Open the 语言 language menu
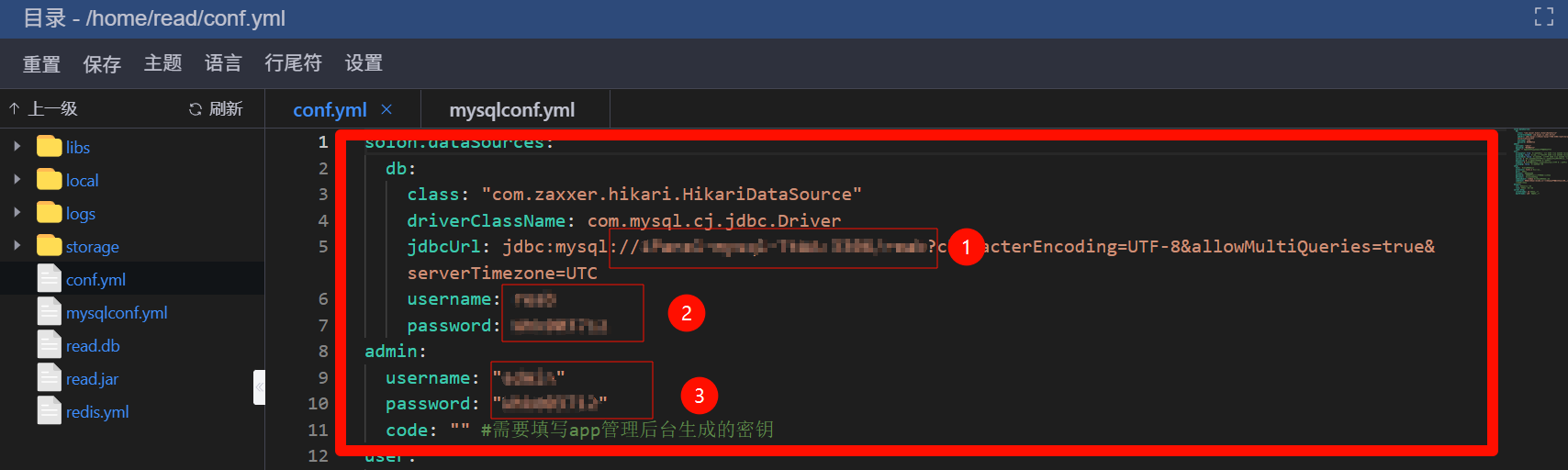 coord(223,63)
